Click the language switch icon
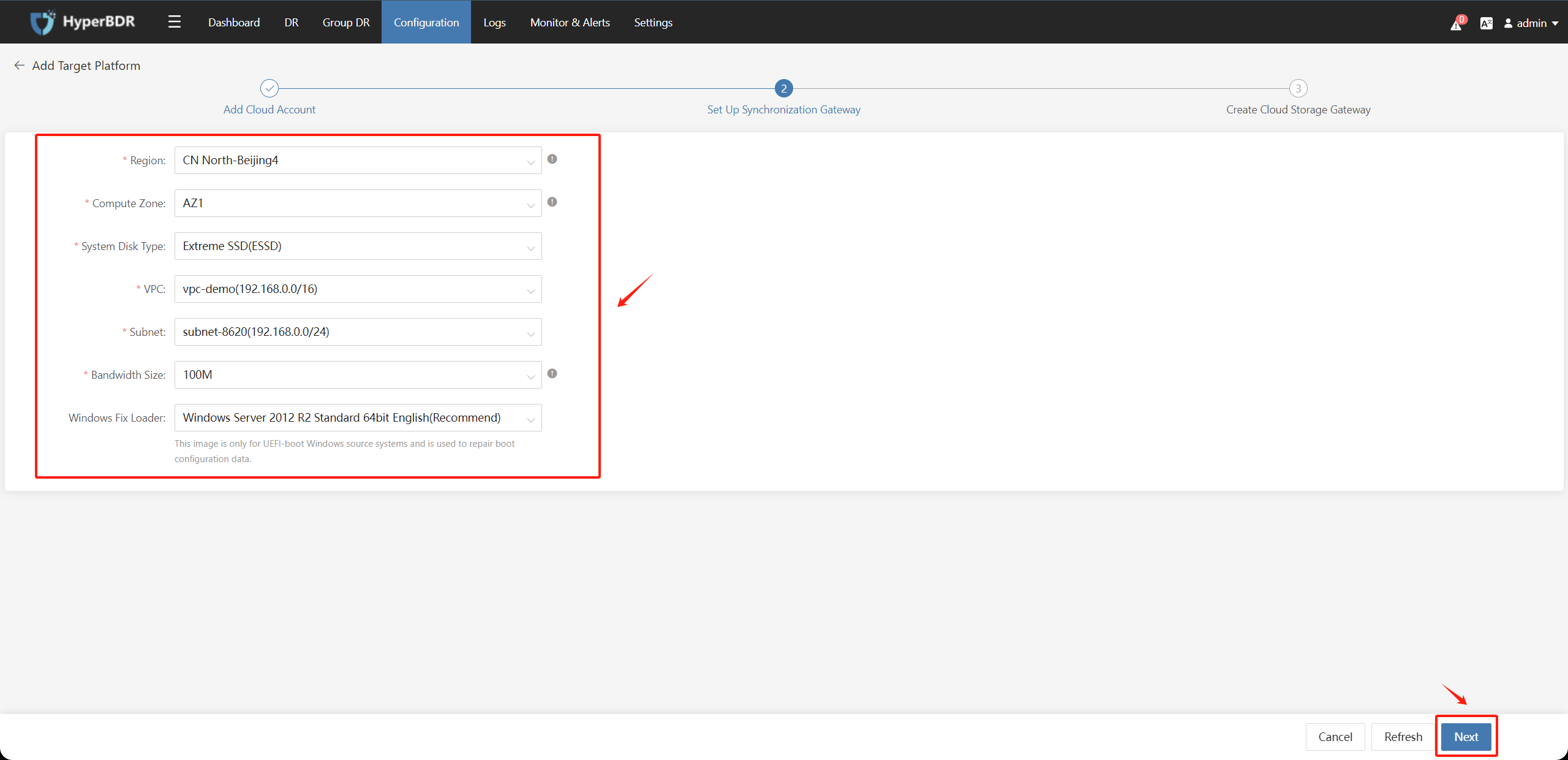 pos(1486,23)
